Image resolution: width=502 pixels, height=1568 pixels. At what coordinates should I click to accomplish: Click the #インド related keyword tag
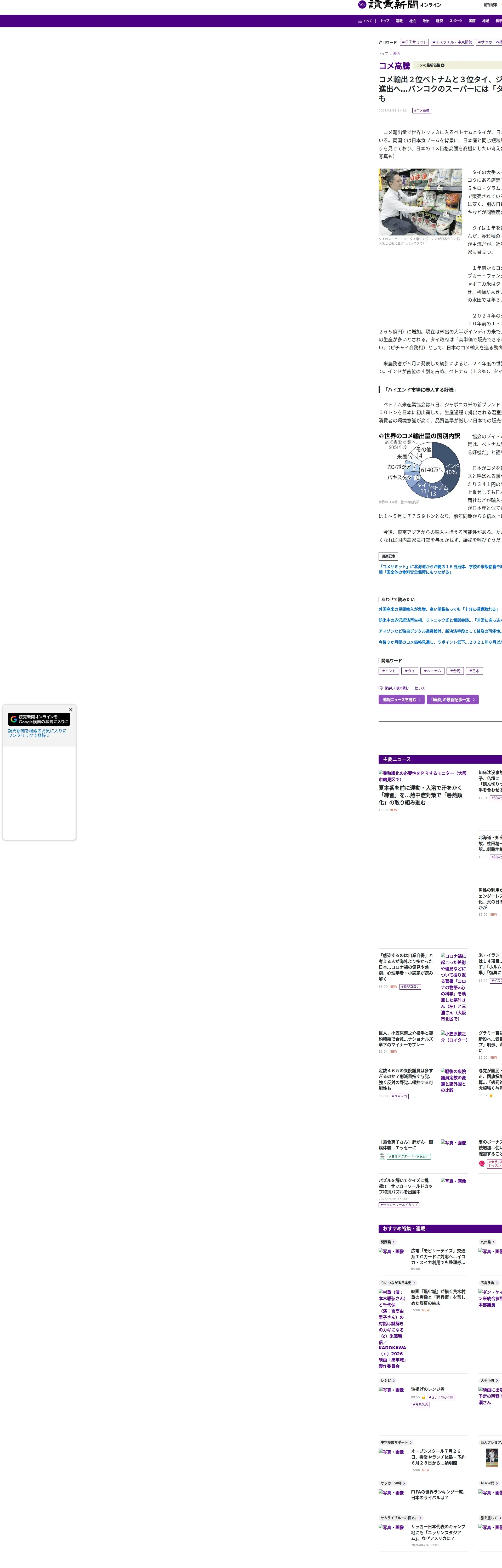pos(389,671)
